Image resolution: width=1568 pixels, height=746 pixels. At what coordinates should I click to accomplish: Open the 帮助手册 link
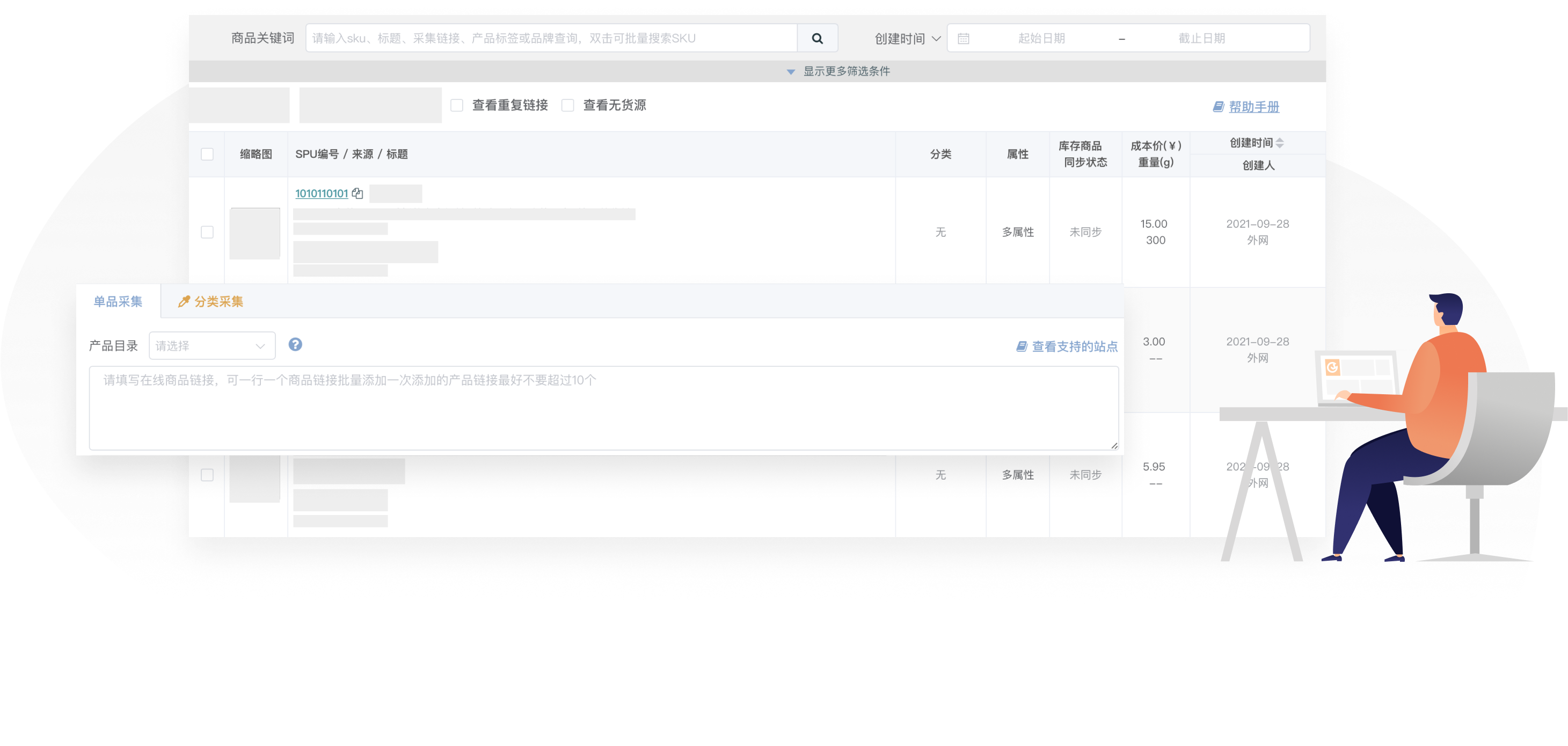[1253, 106]
